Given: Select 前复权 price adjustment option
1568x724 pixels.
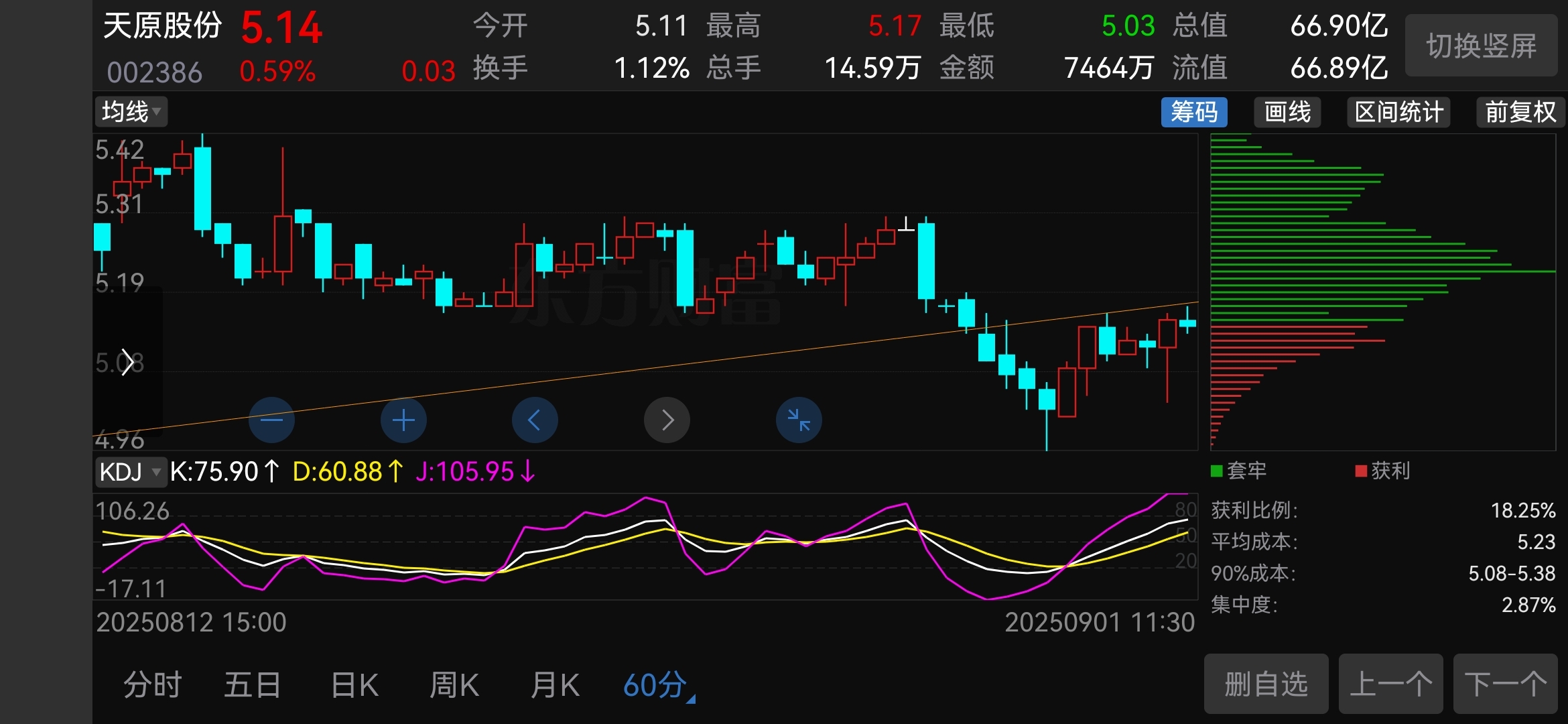Looking at the screenshot, I should [x=1521, y=112].
